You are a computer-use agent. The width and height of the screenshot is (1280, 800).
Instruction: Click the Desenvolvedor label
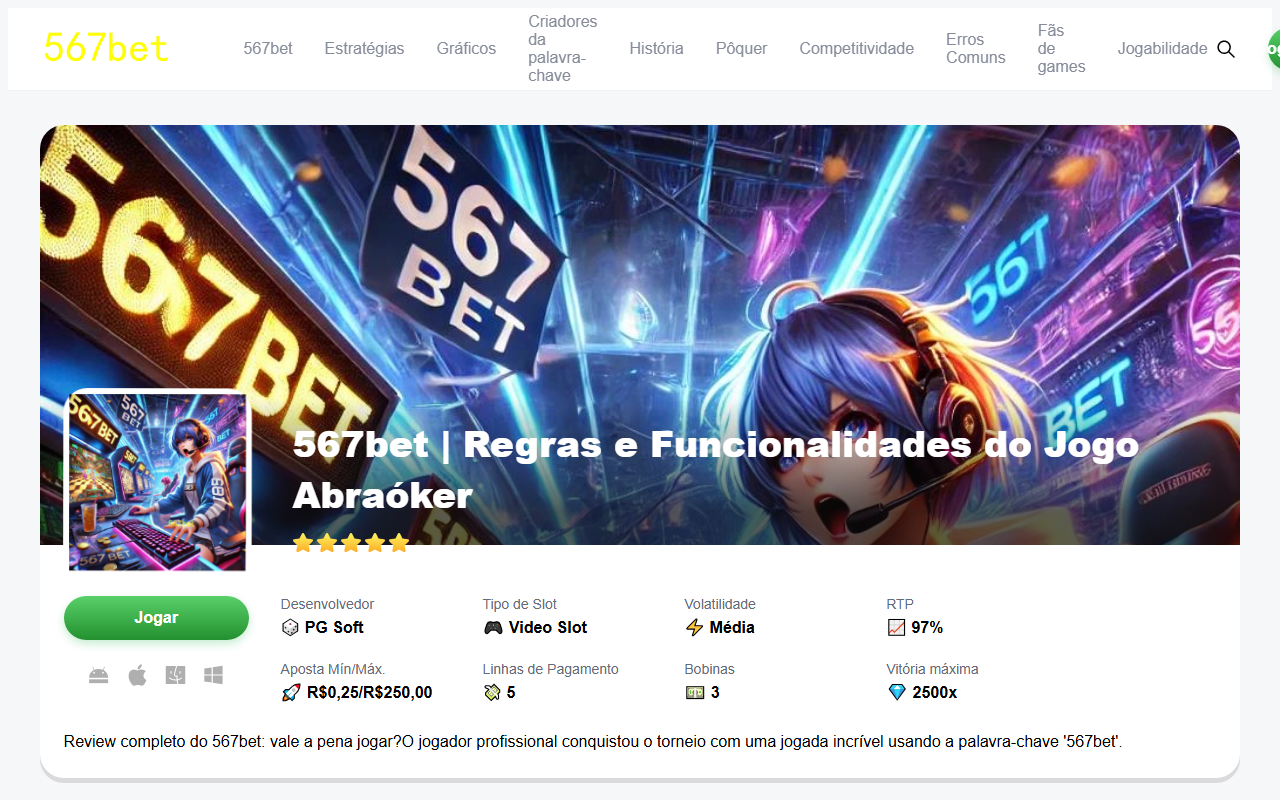tap(327, 604)
